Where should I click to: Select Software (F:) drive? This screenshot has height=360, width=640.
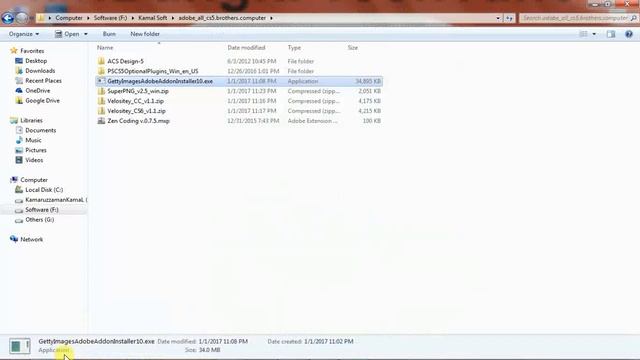click(42, 210)
